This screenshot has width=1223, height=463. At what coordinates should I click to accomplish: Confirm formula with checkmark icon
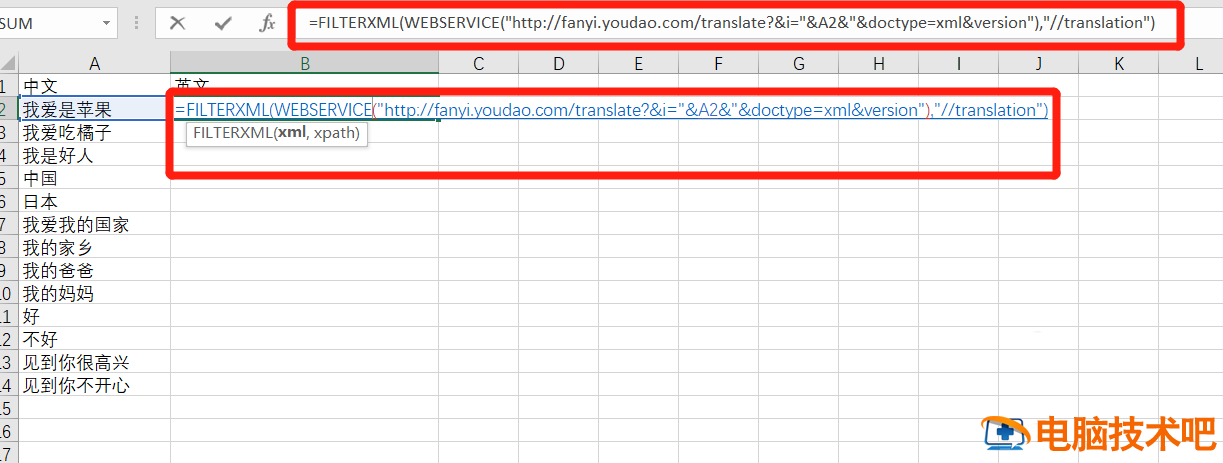coord(223,23)
